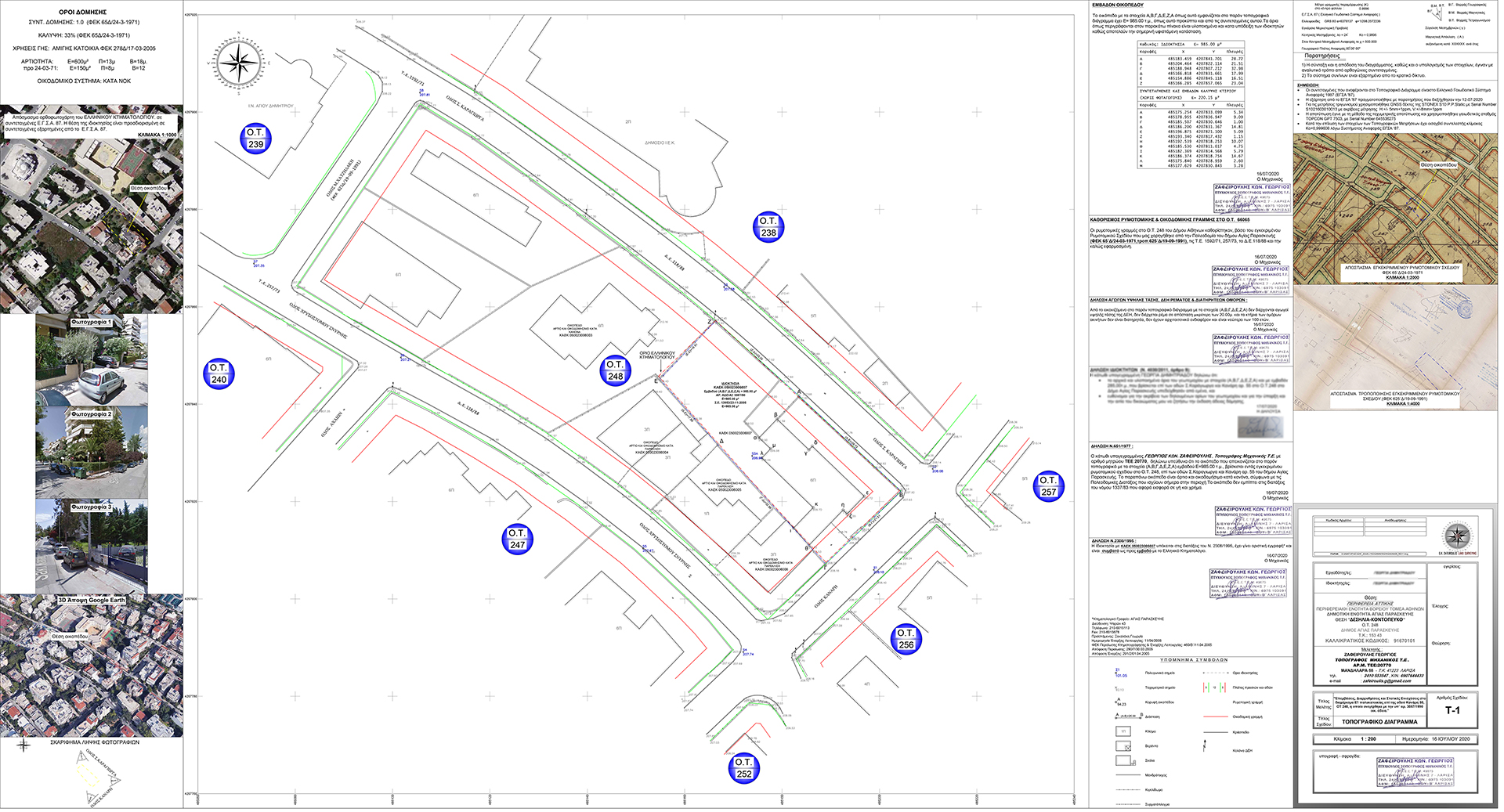Click the ΣΗΜΕΙΩΣΗ notes heading
Image resolution: width=1504 pixels, height=812 pixels.
1308,85
